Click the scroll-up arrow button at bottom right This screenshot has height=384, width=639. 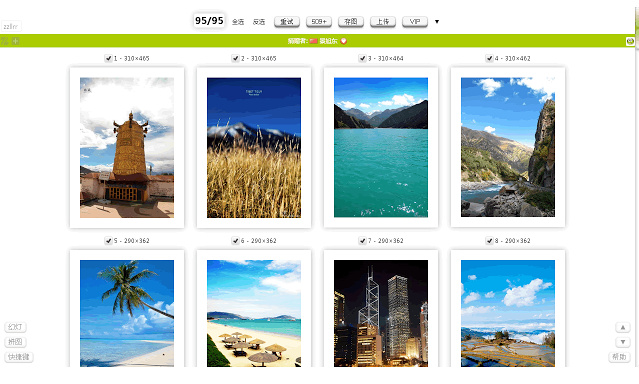coord(622,327)
